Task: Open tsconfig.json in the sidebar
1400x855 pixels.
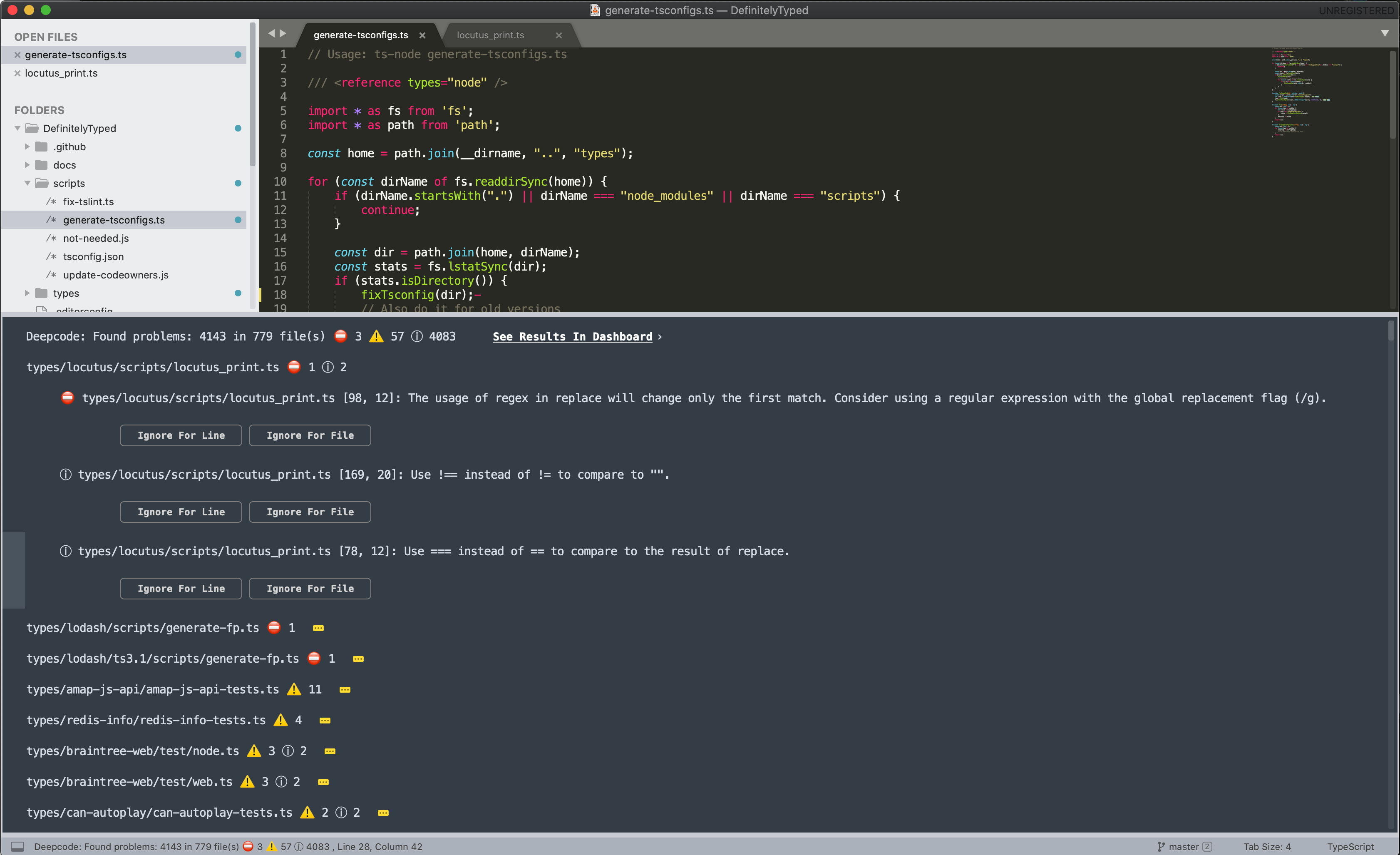Action: pyautogui.click(x=93, y=256)
